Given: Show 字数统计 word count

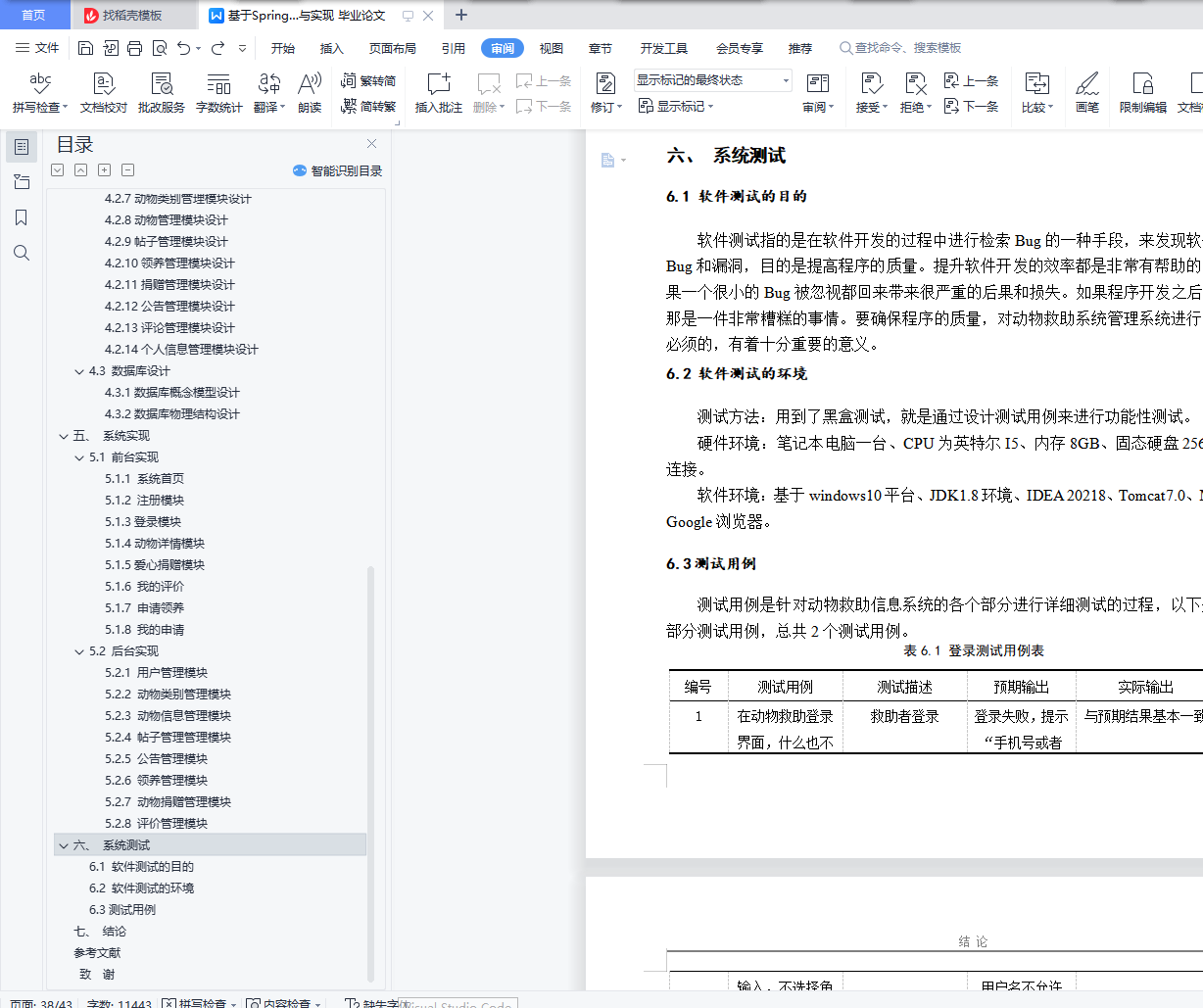Looking at the screenshot, I should pyautogui.click(x=219, y=93).
